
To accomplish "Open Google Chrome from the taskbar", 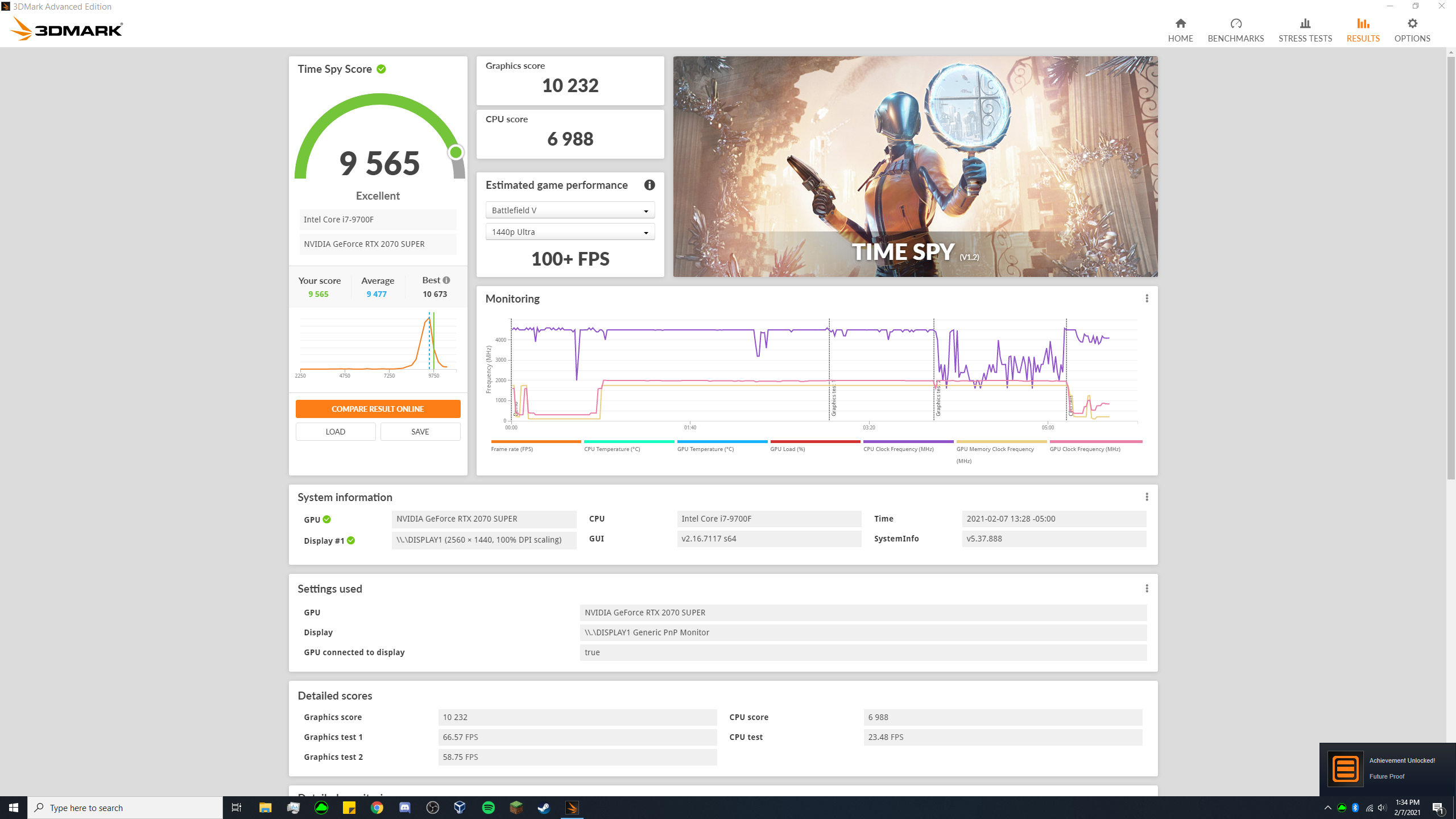I will pos(377,808).
